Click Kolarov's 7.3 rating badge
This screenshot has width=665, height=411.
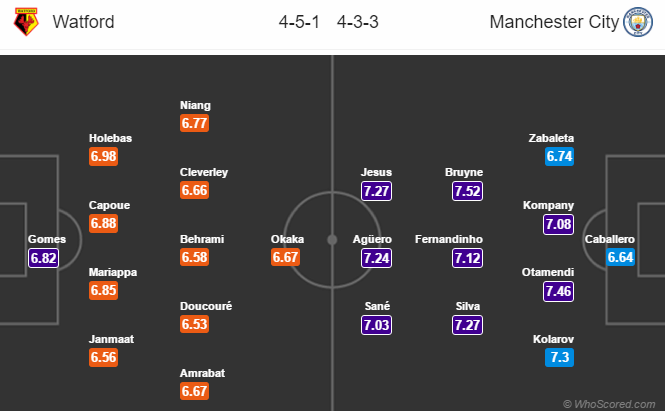(x=560, y=359)
